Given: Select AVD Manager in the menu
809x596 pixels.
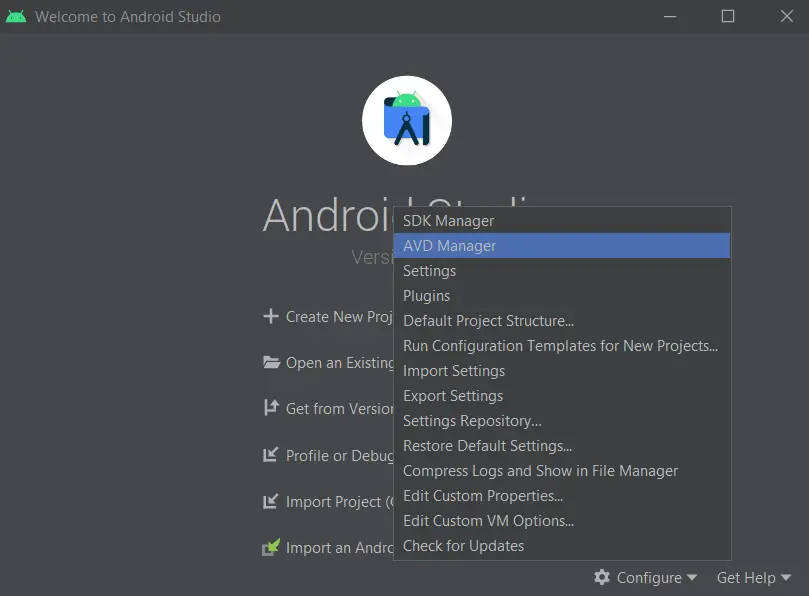Looking at the screenshot, I should (562, 246).
